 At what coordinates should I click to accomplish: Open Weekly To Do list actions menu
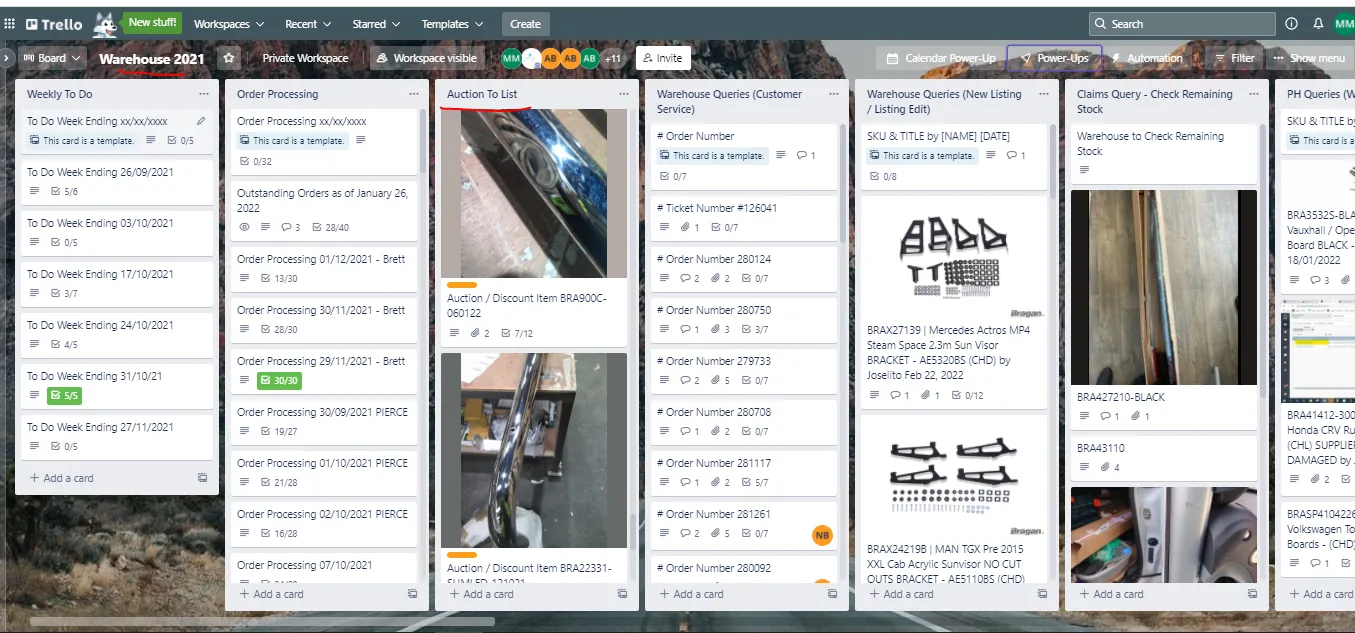point(204,94)
